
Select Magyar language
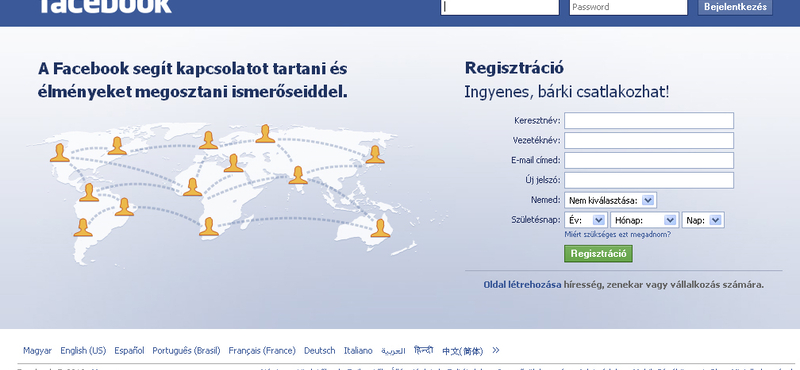point(37,351)
